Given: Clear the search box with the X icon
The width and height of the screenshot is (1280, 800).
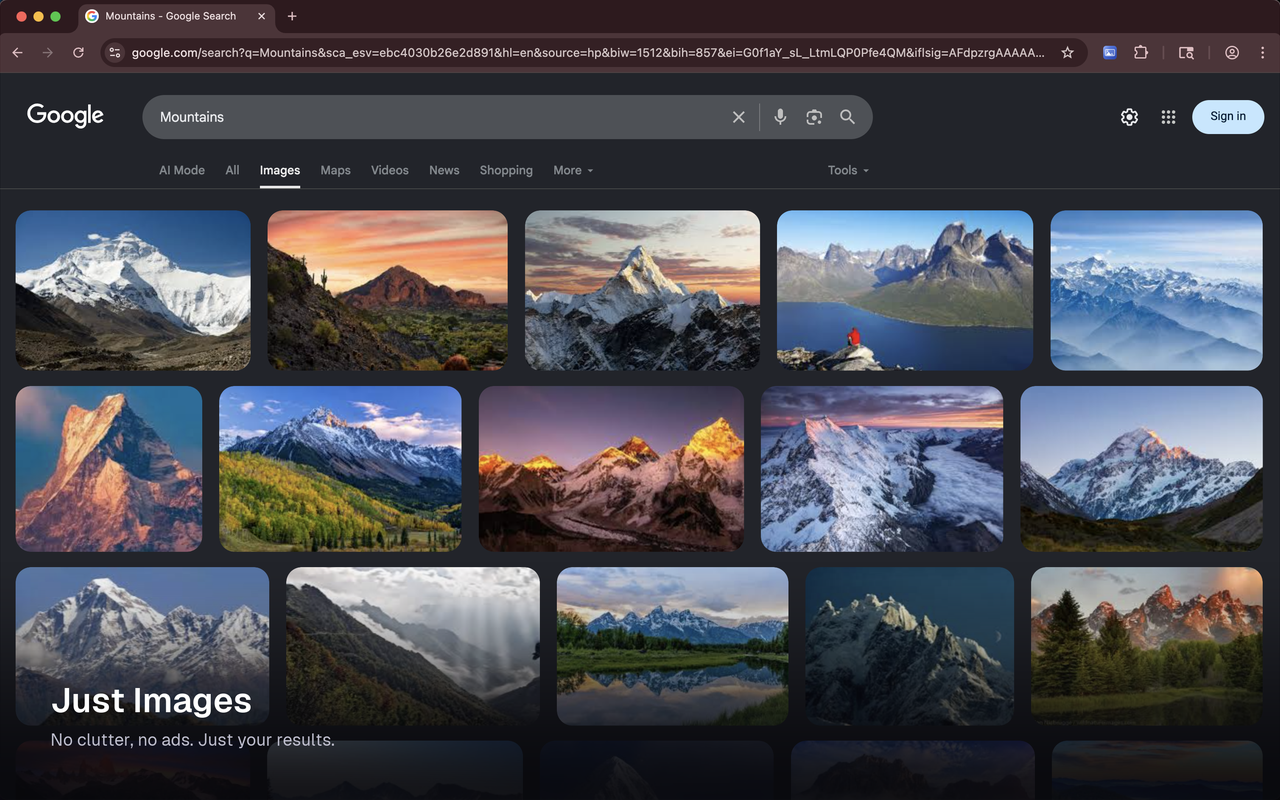Looking at the screenshot, I should (x=738, y=117).
